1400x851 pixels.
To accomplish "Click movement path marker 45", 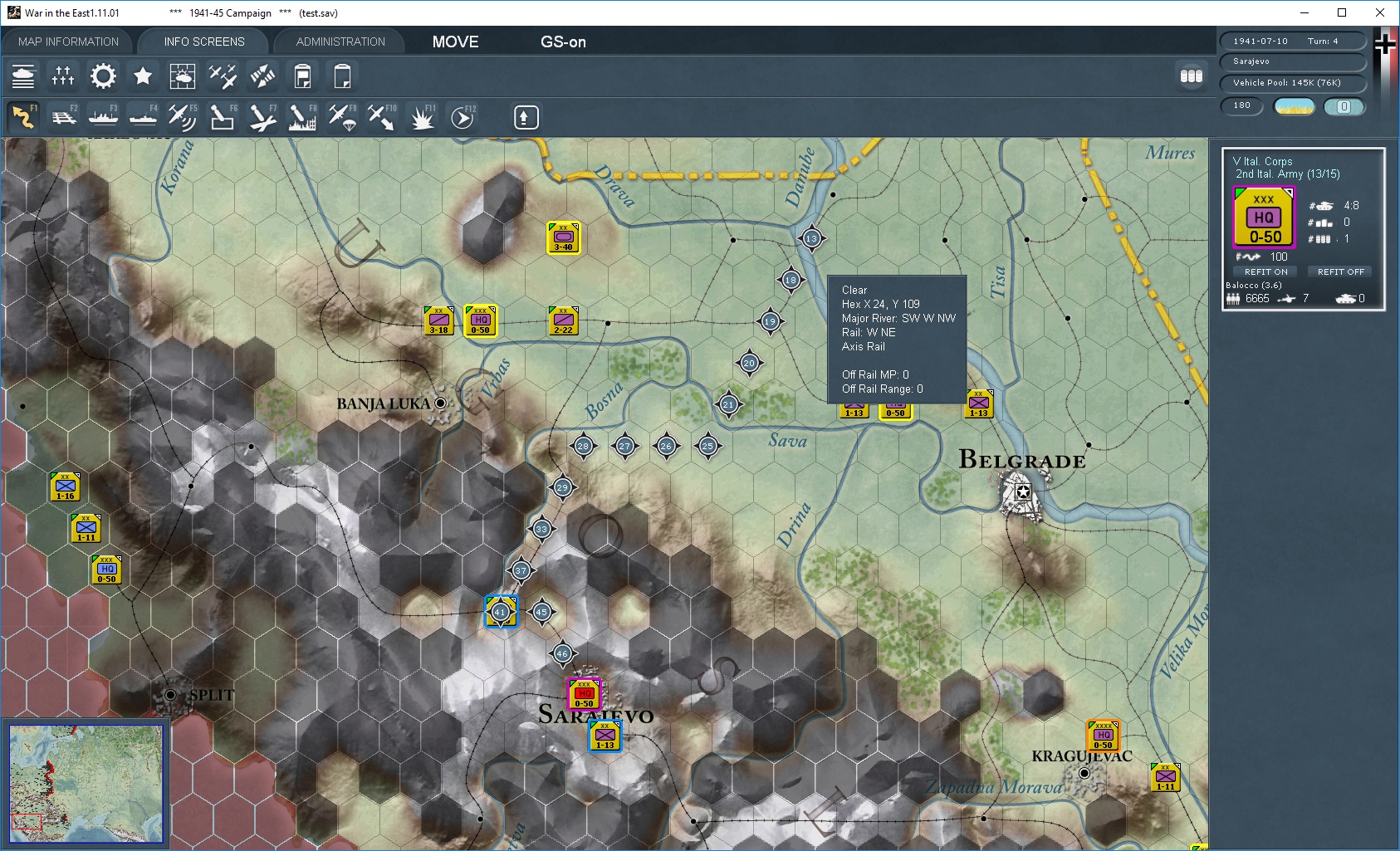I will pos(541,612).
